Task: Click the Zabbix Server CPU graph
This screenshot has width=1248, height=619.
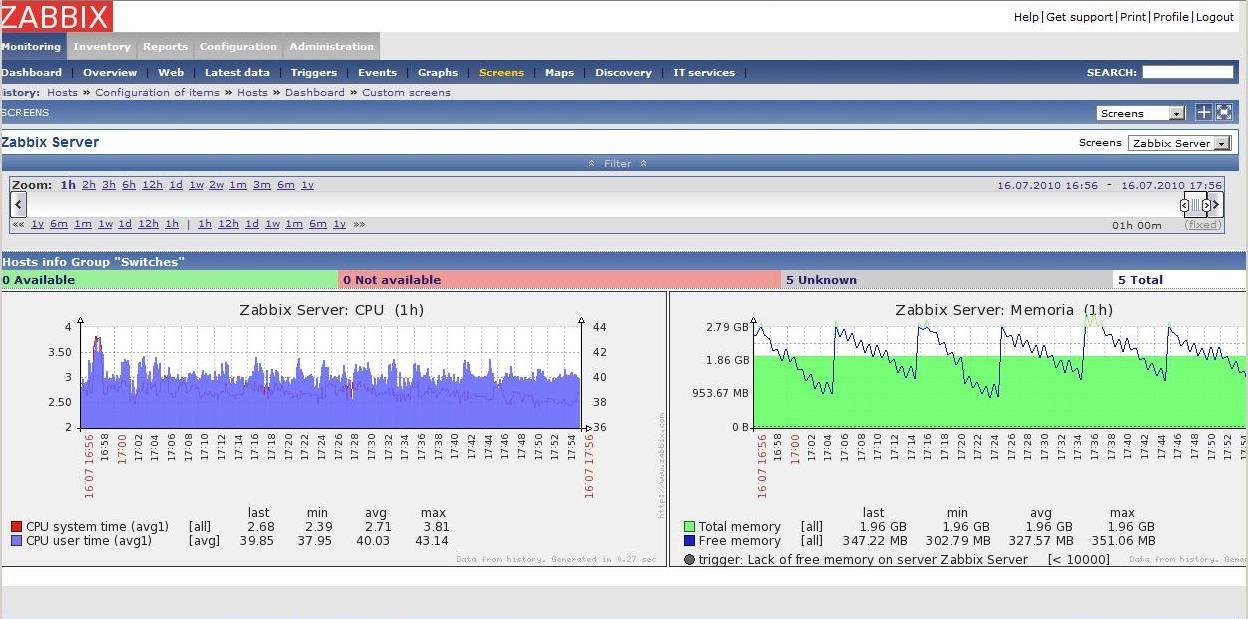Action: [333, 429]
